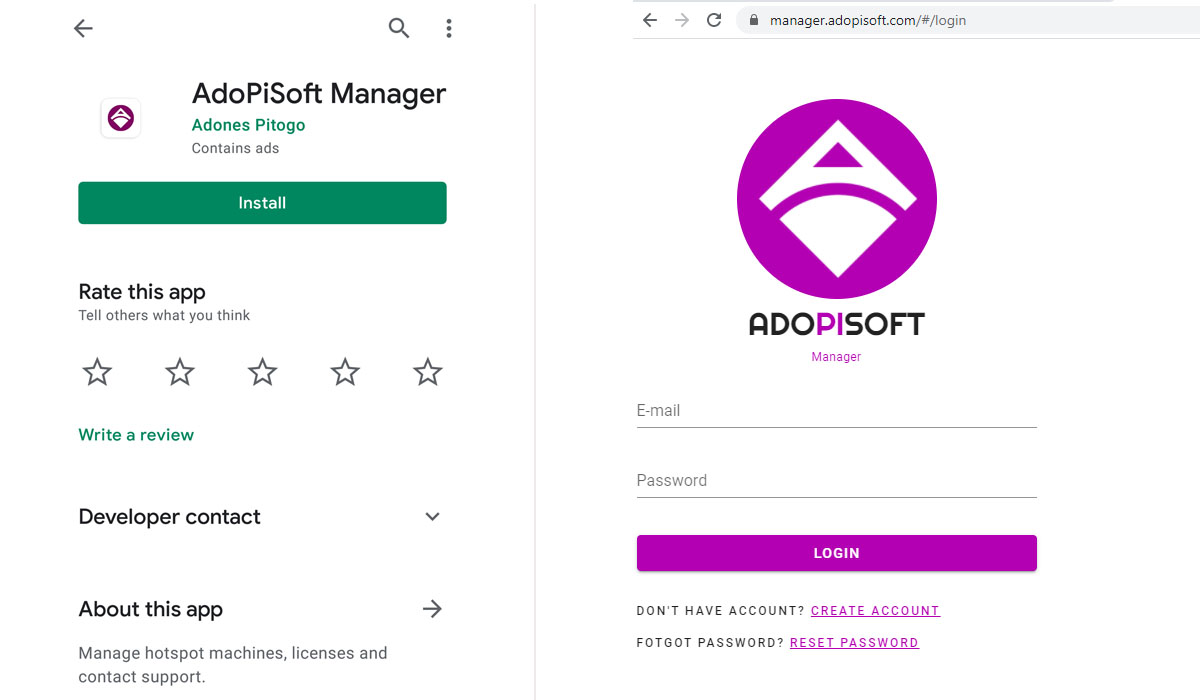Reload the AdoPiSoft manager login page
Screen dimensions: 1200x700
click(712, 19)
